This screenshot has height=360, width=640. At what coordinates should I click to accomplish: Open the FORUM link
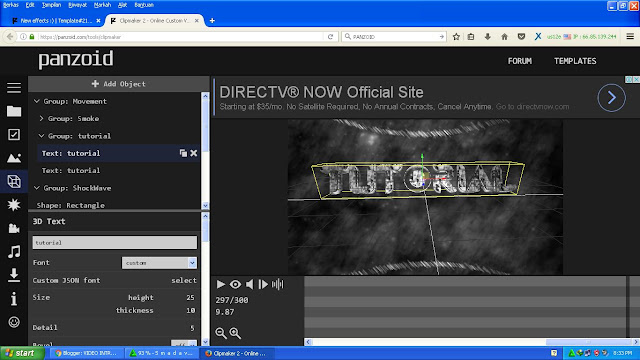tap(520, 61)
